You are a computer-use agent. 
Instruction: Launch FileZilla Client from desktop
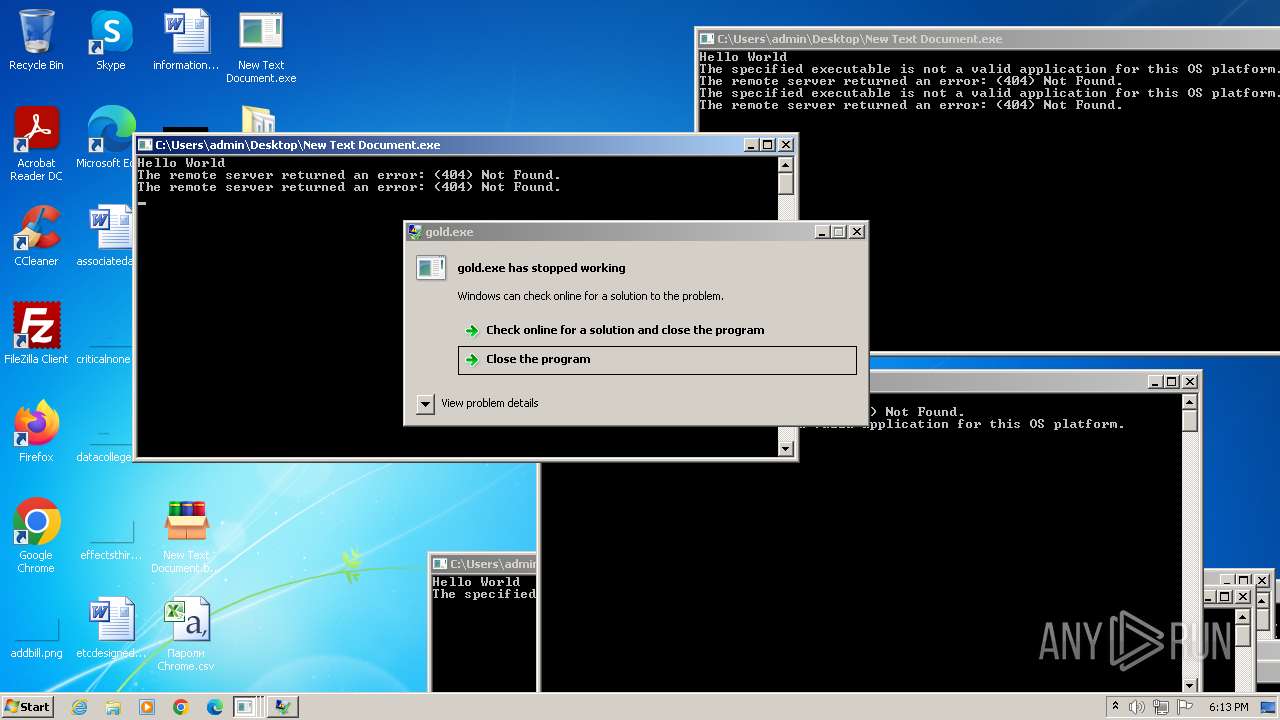coord(36,334)
